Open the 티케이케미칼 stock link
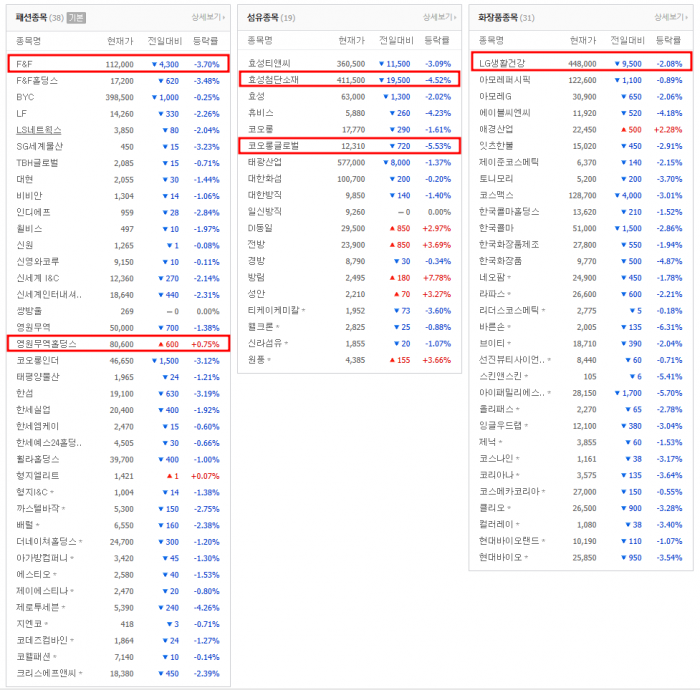The image size is (700, 690). click(x=273, y=310)
